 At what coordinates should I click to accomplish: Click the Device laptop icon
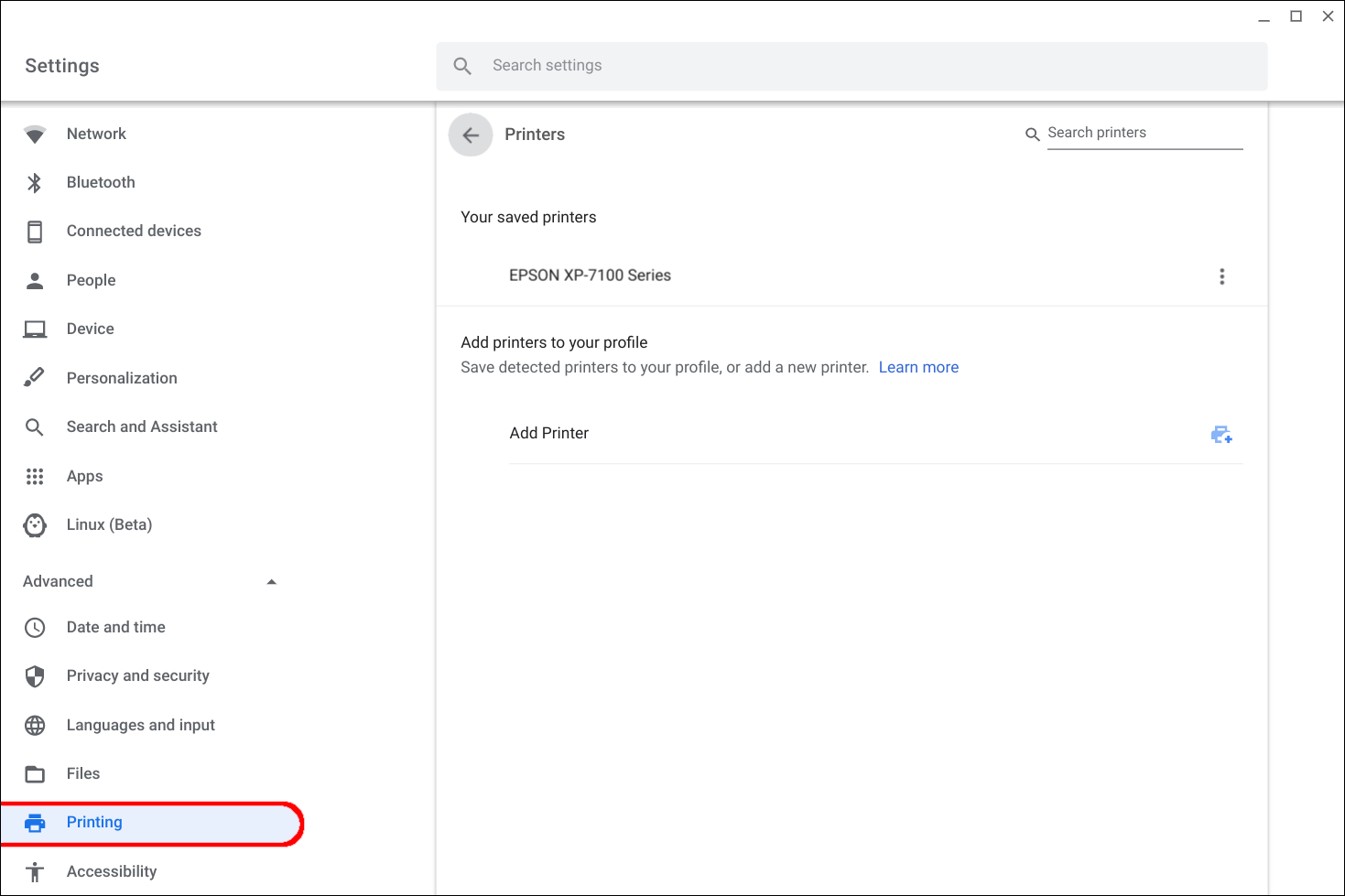(x=35, y=329)
